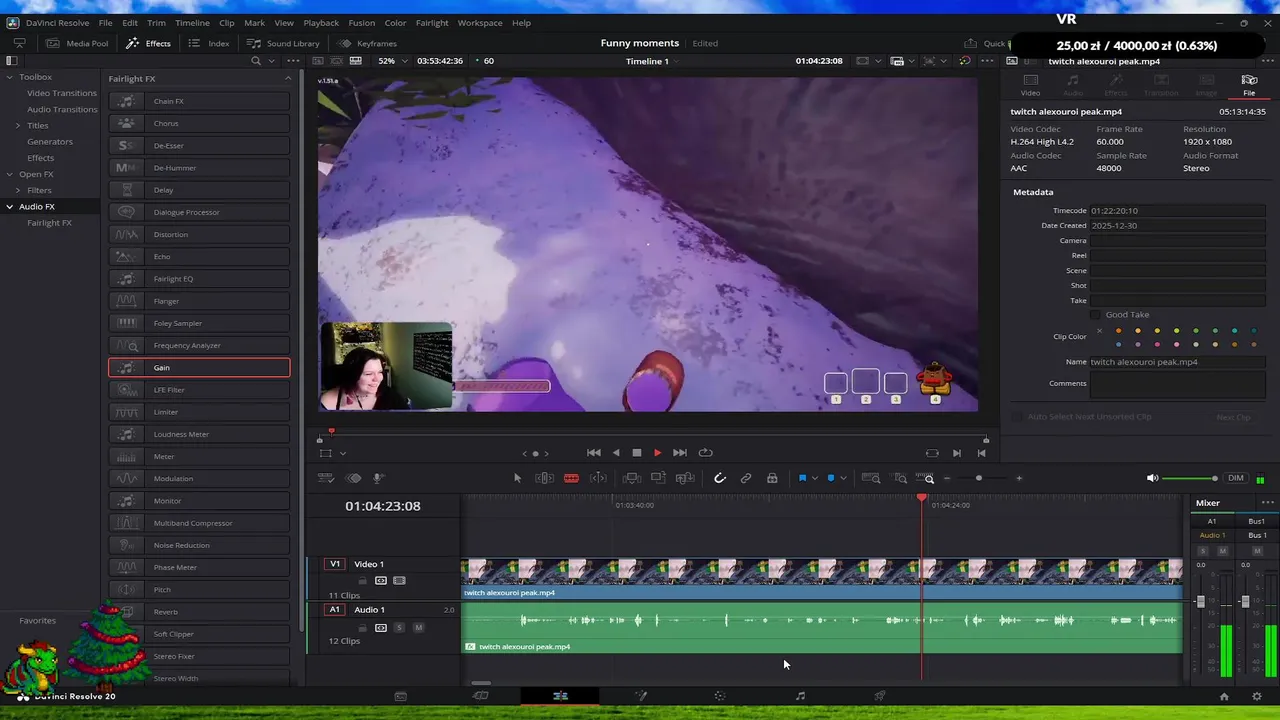Open the Color page icon
This screenshot has width=1280, height=720.
click(x=720, y=696)
